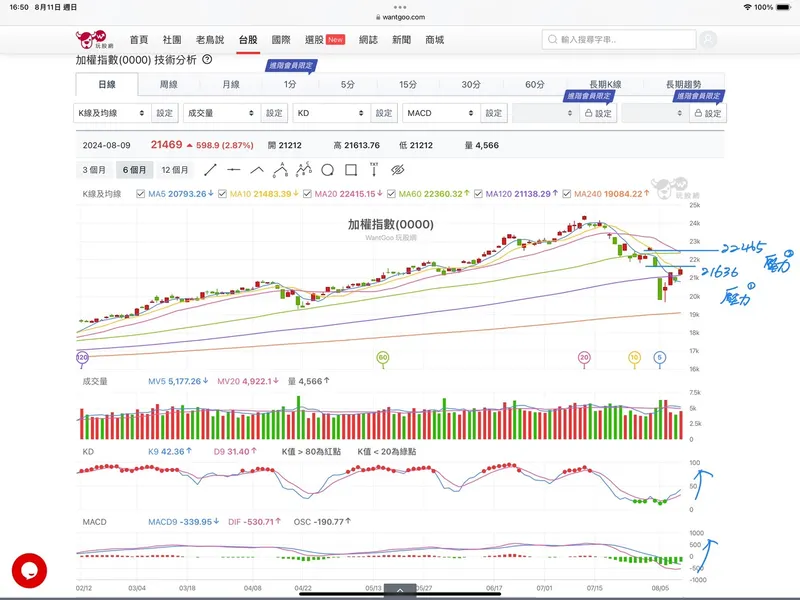Switch to the 日線 daily chart tab
Viewport: 800px width, 600px height.
[107, 84]
